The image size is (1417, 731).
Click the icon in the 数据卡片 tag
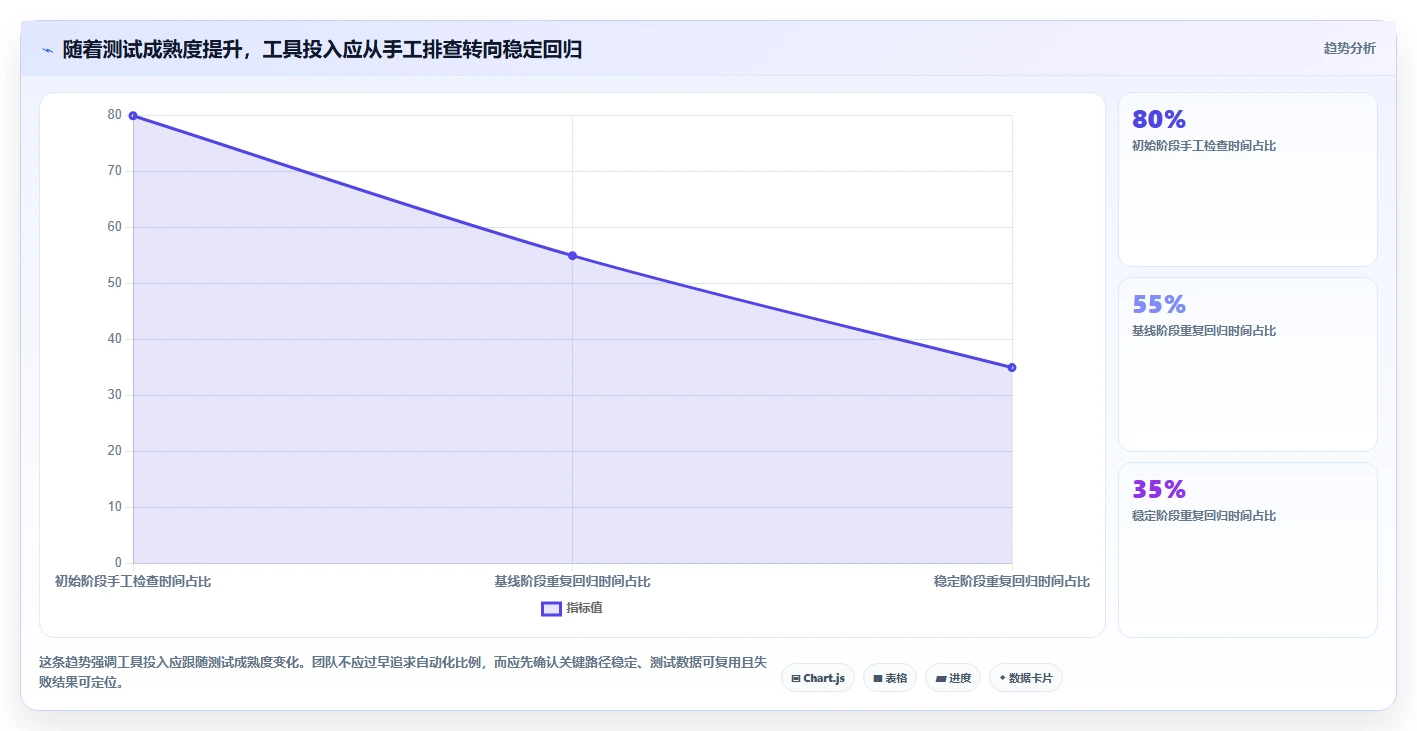point(1002,678)
